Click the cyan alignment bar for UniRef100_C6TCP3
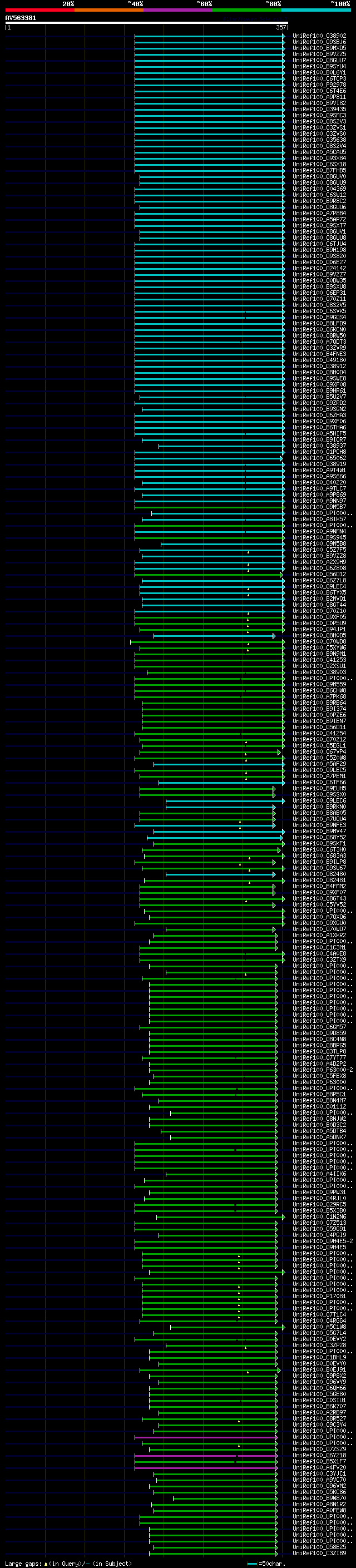Screen dimensions: 356x1568 tap(209, 79)
